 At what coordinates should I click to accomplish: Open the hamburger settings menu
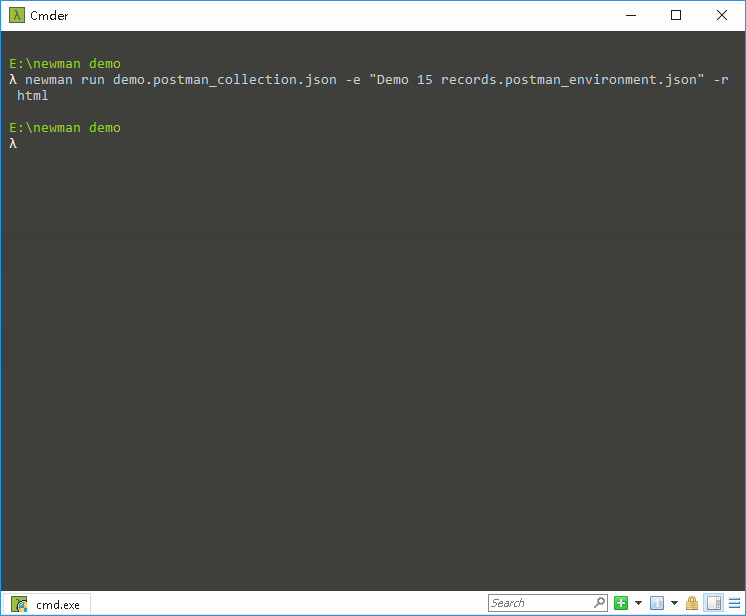735,603
